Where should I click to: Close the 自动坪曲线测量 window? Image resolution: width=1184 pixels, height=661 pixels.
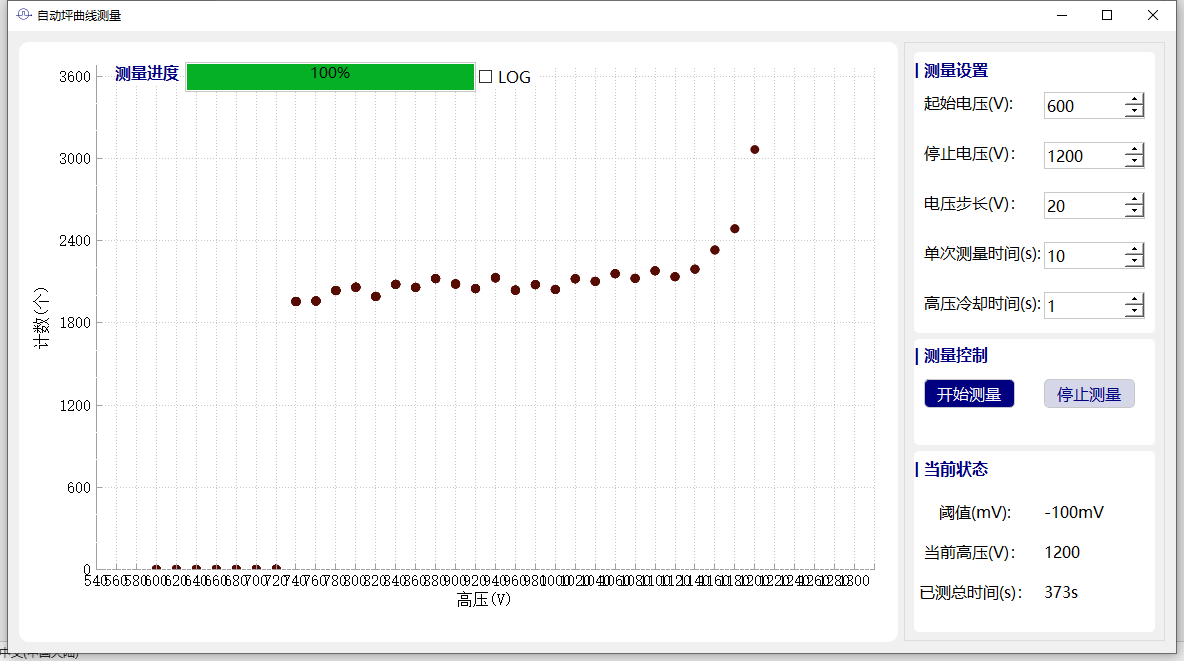click(x=1152, y=15)
